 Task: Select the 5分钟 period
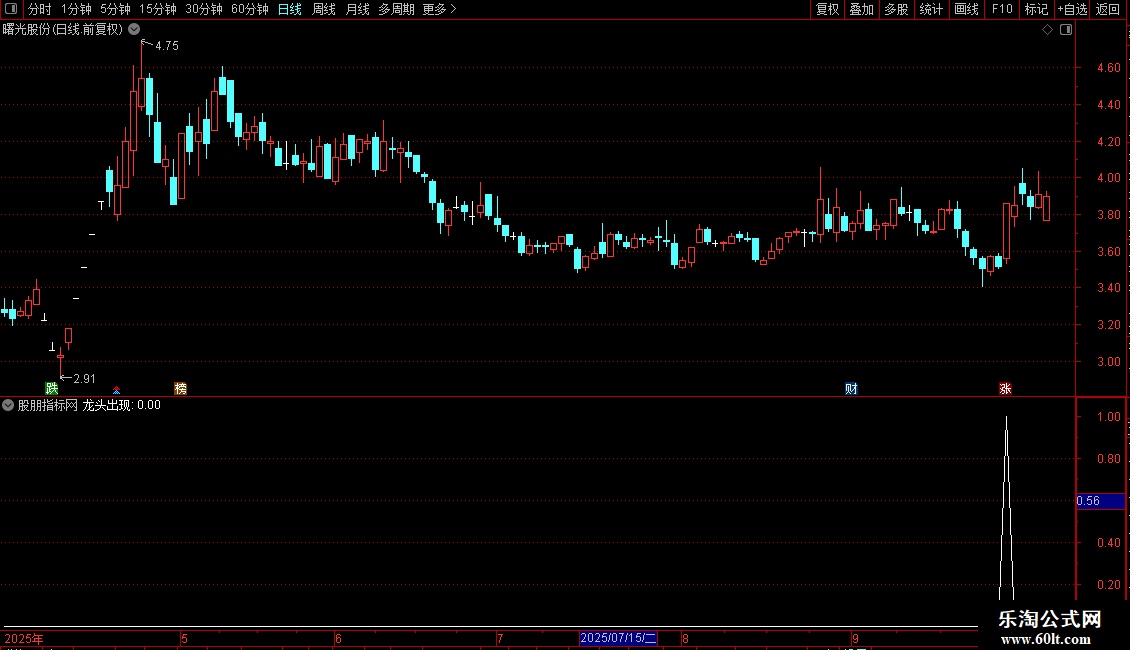pyautogui.click(x=115, y=9)
